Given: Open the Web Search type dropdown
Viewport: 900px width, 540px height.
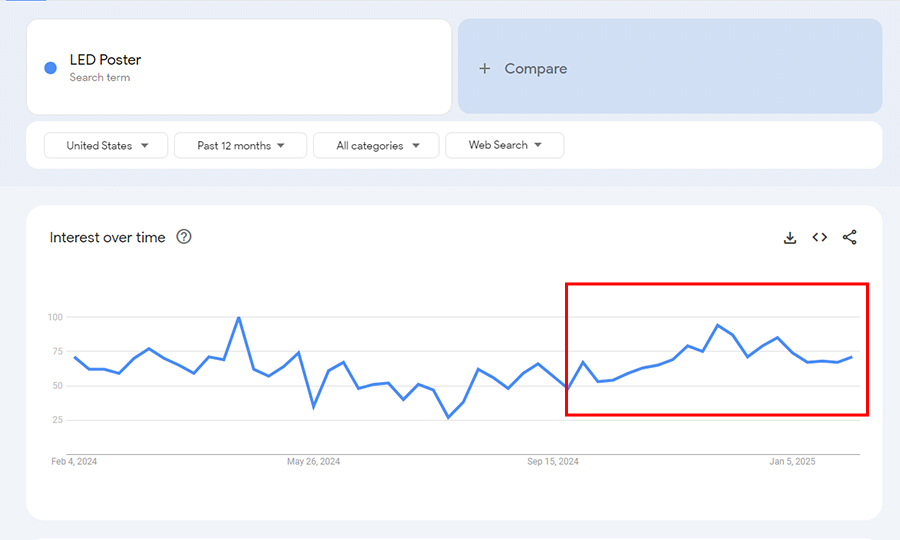Looking at the screenshot, I should [x=505, y=146].
